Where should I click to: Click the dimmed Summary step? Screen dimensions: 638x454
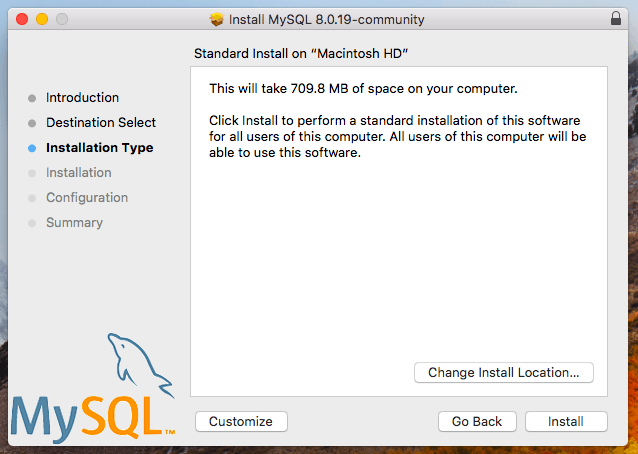coord(74,223)
